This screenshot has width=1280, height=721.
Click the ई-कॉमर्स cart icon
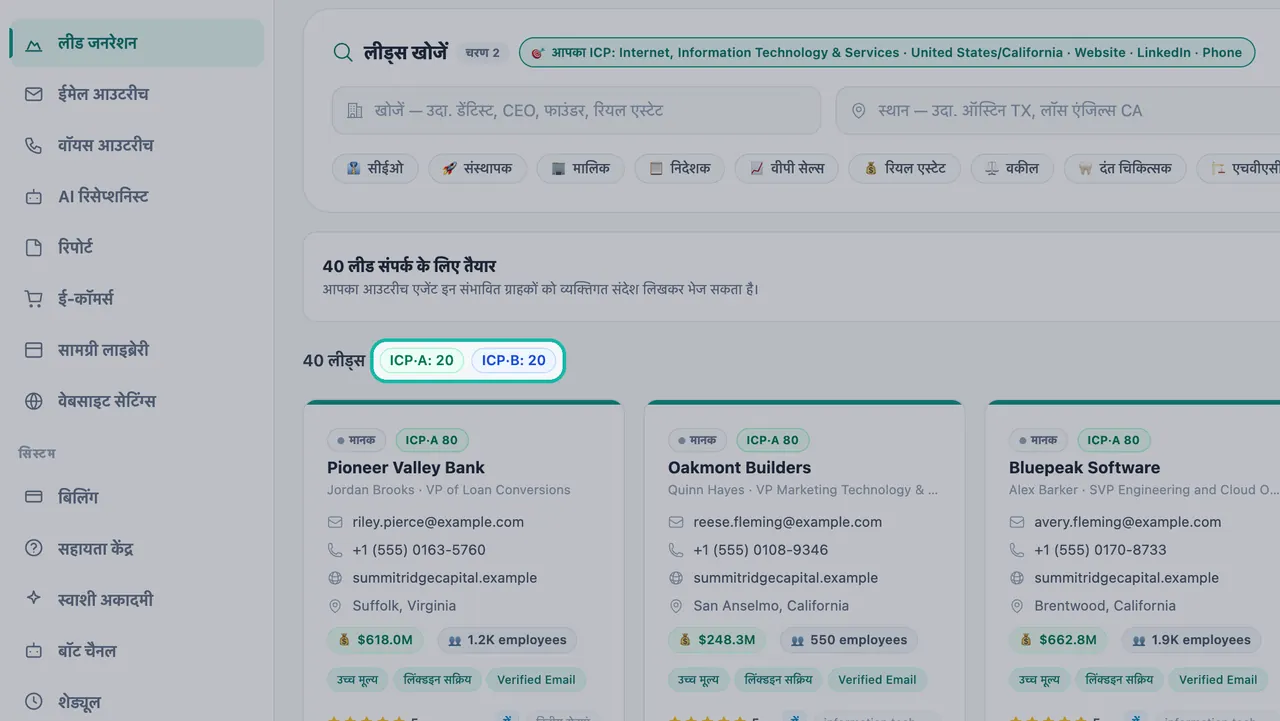(34, 299)
